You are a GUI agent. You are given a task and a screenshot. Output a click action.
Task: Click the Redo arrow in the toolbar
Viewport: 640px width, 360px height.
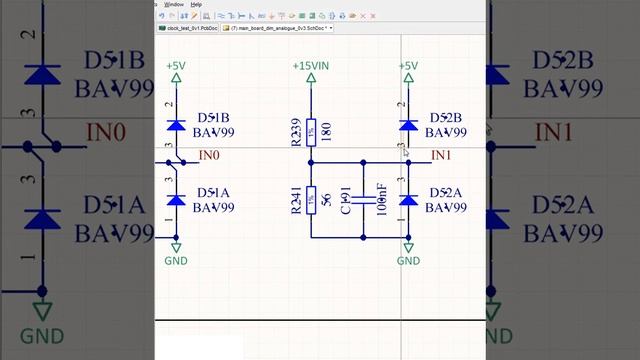click(x=172, y=16)
